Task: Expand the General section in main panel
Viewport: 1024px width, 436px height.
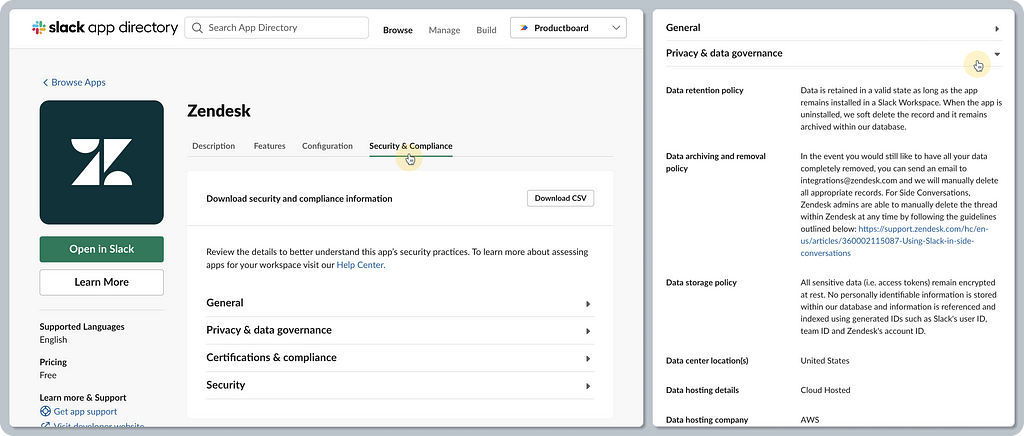Action: pyautogui.click(x=399, y=303)
